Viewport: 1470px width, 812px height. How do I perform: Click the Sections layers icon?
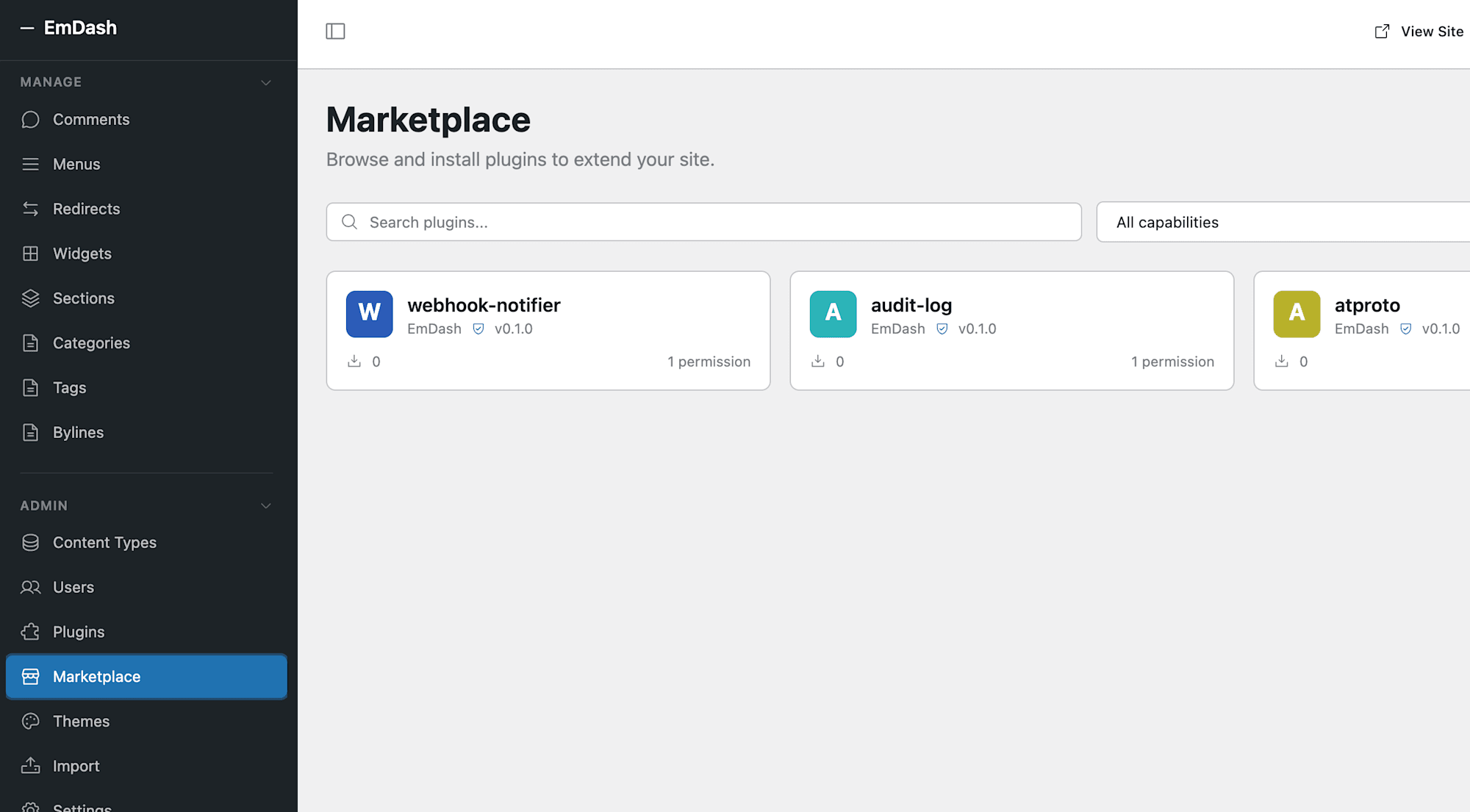point(30,298)
